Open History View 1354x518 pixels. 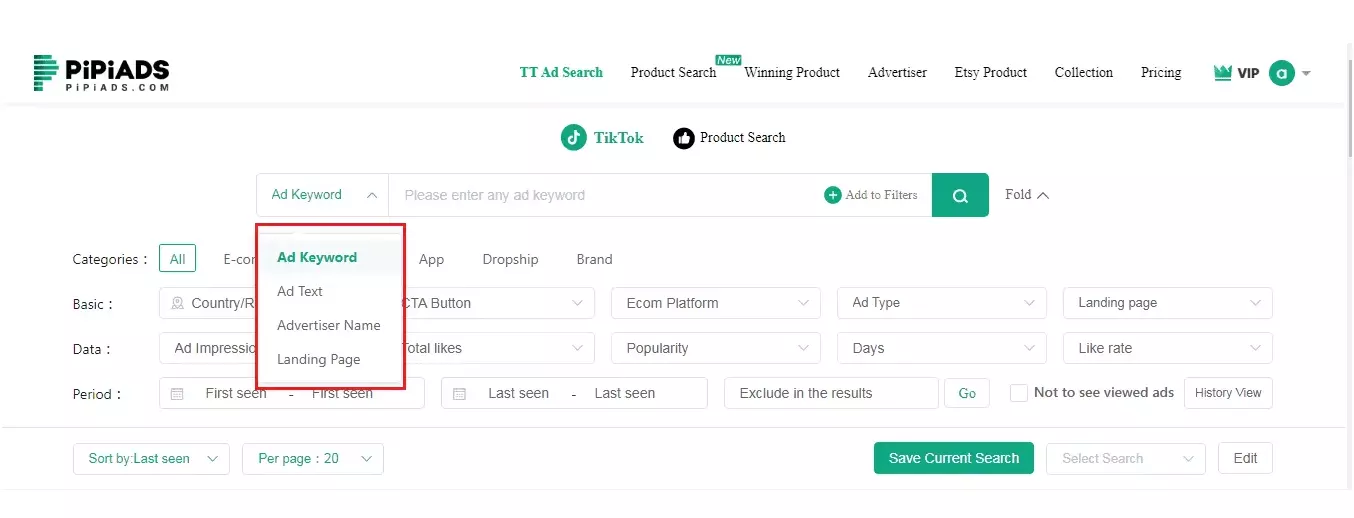click(x=1228, y=393)
